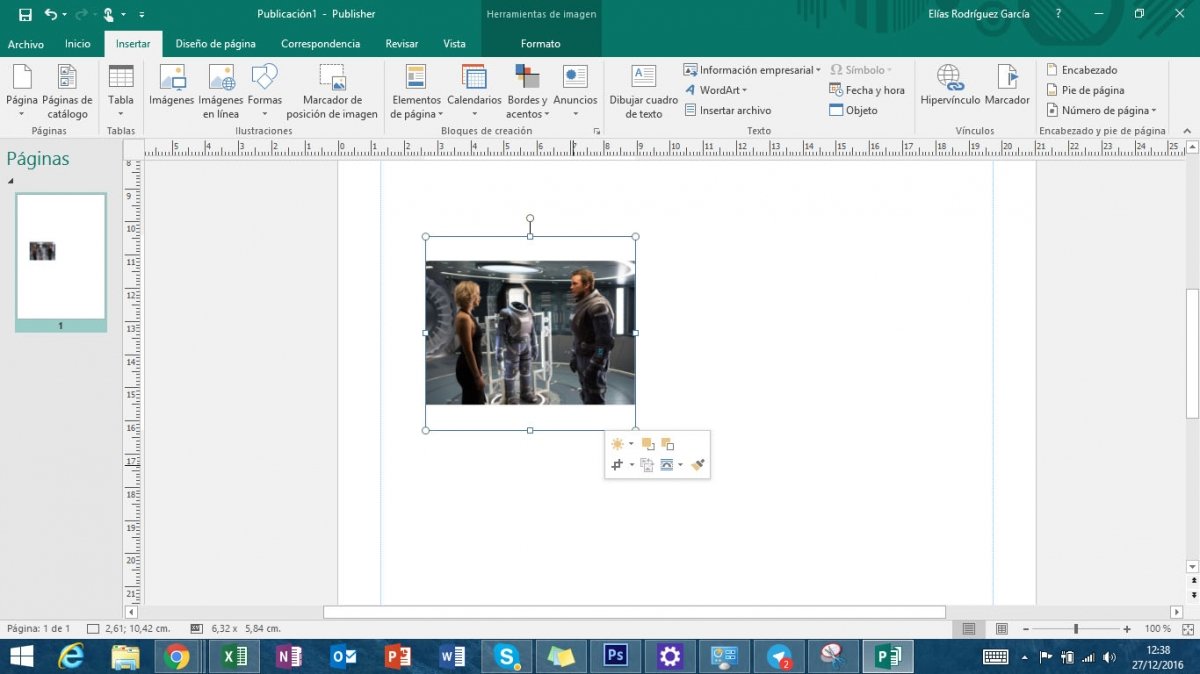Screen dimensions: 1200x674
Task: Click the horizontal scrollbar of the page
Action: (x=634, y=612)
